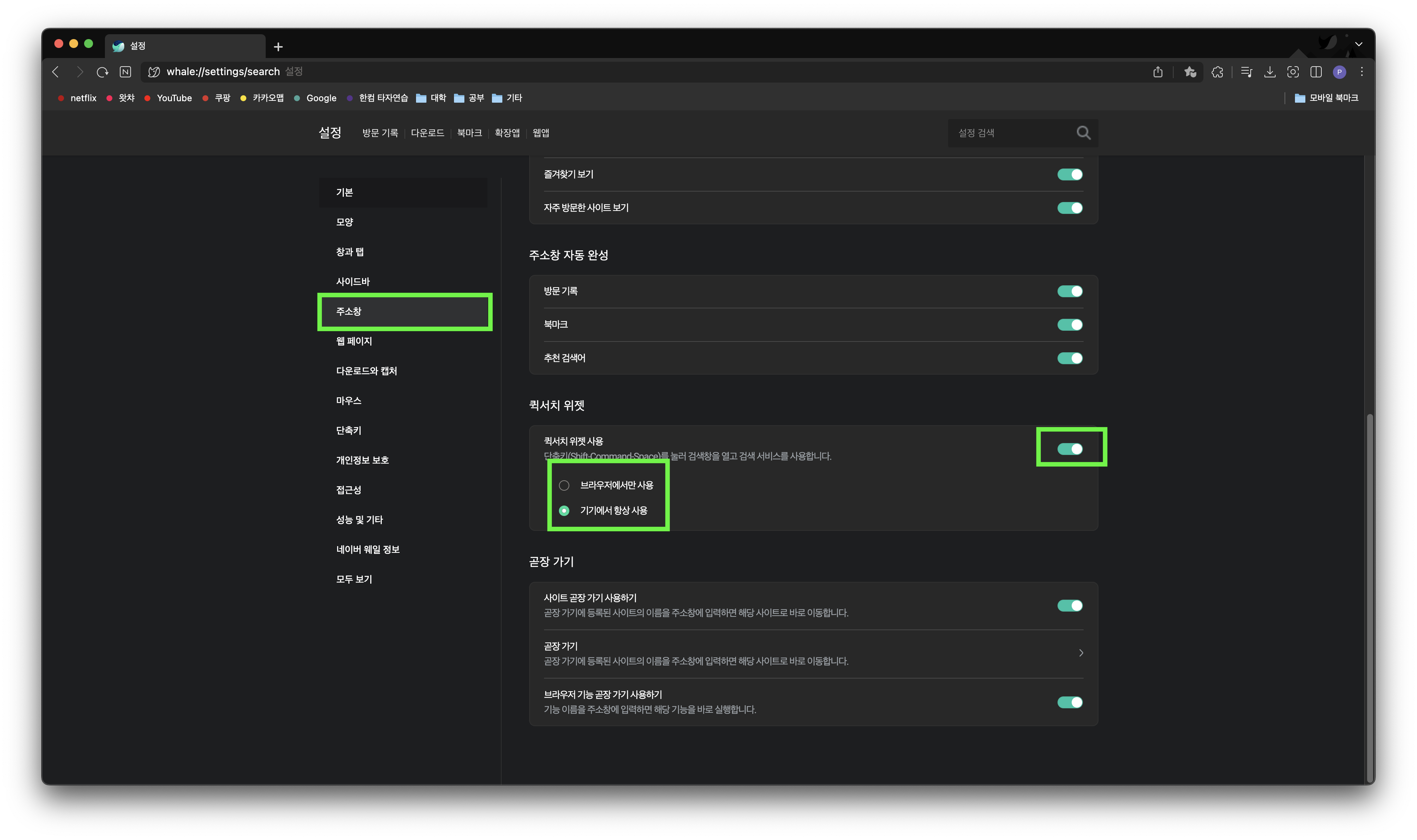Toggle 방문 기록 autocomplete switch
1417x840 pixels.
(x=1069, y=291)
